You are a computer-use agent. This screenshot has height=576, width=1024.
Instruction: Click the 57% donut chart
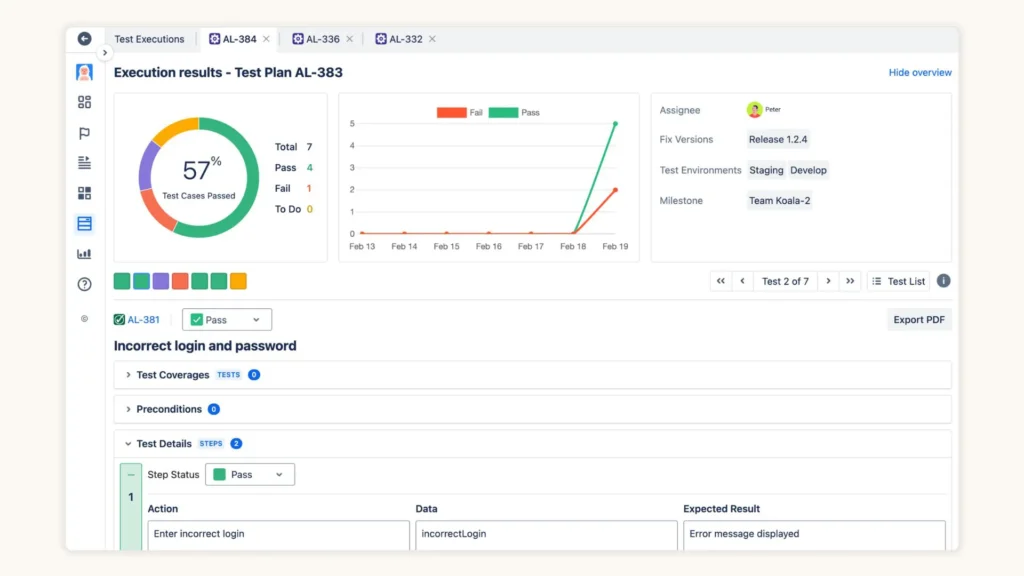click(x=199, y=177)
